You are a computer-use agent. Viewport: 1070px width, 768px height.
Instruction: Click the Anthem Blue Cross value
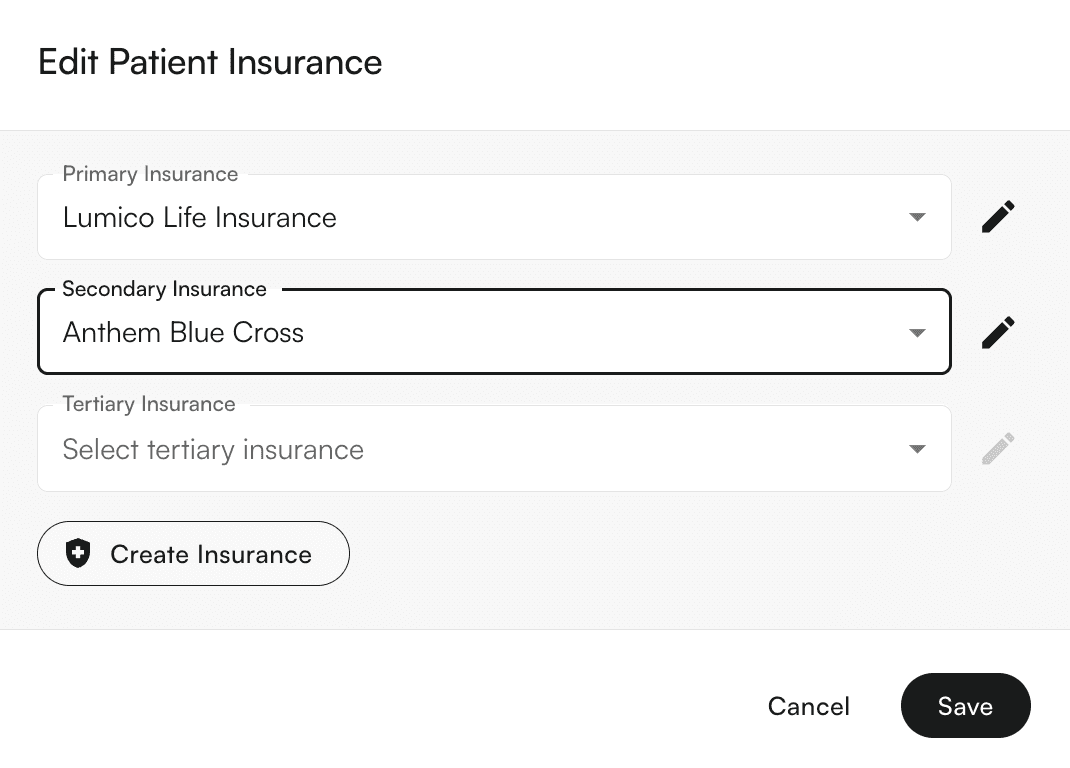pos(183,333)
